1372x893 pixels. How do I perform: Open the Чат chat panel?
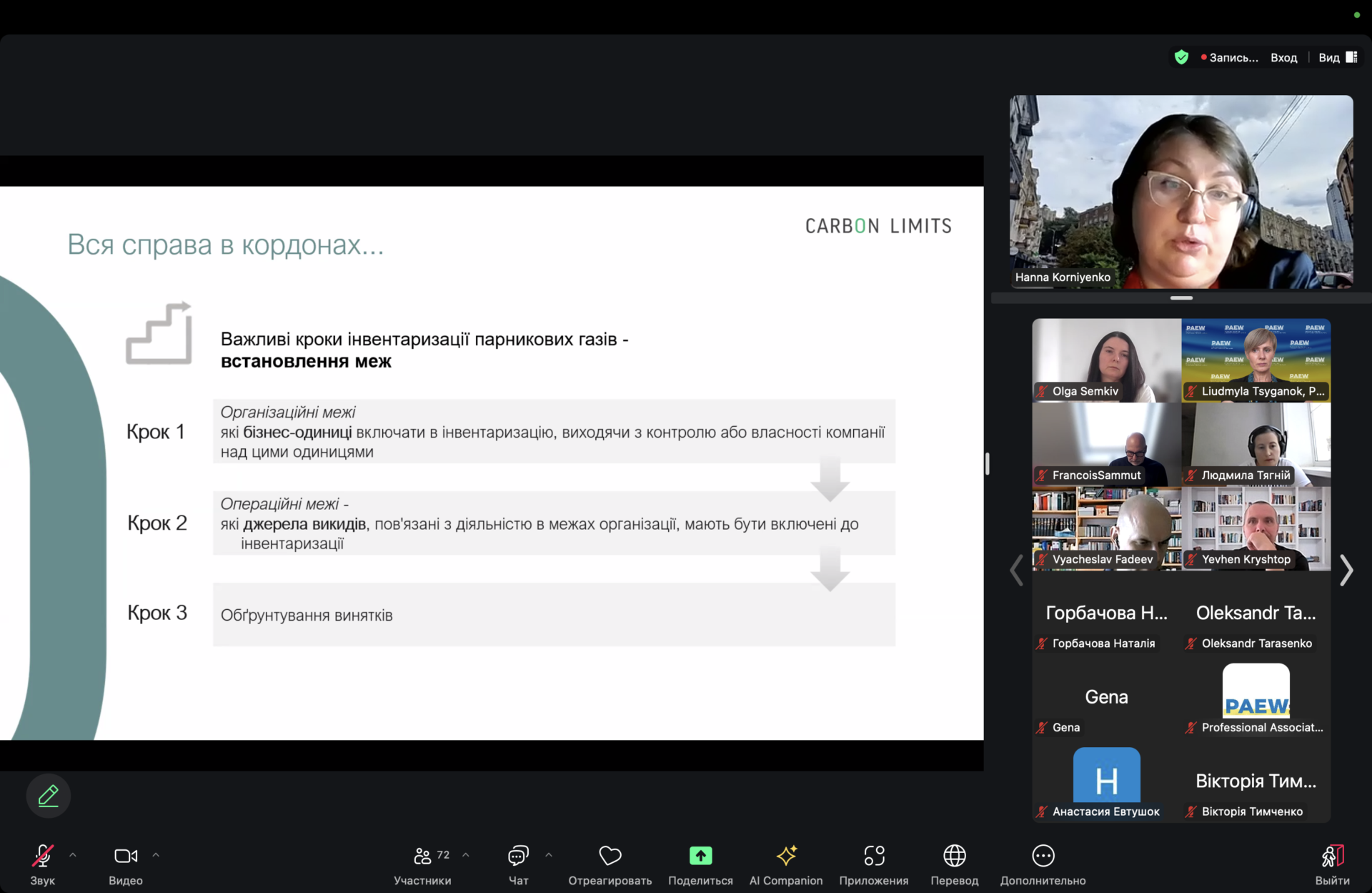(x=518, y=856)
